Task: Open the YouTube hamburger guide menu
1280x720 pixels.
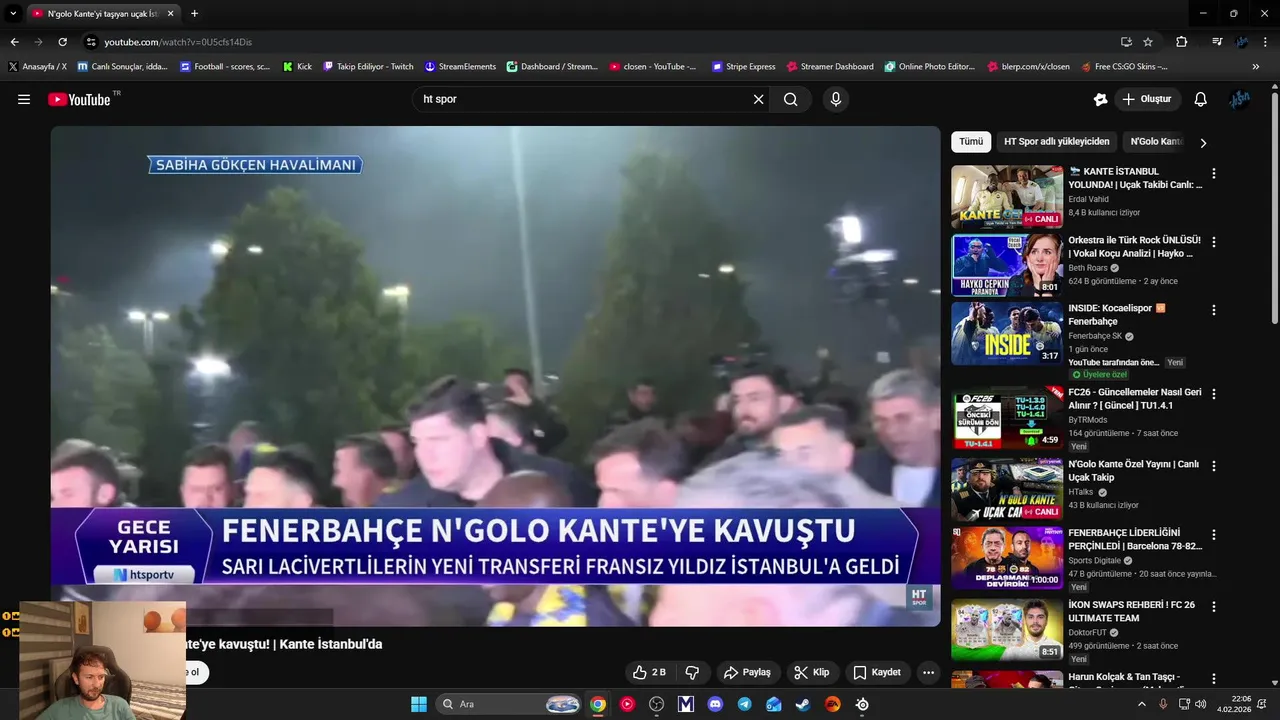Action: pos(24,99)
